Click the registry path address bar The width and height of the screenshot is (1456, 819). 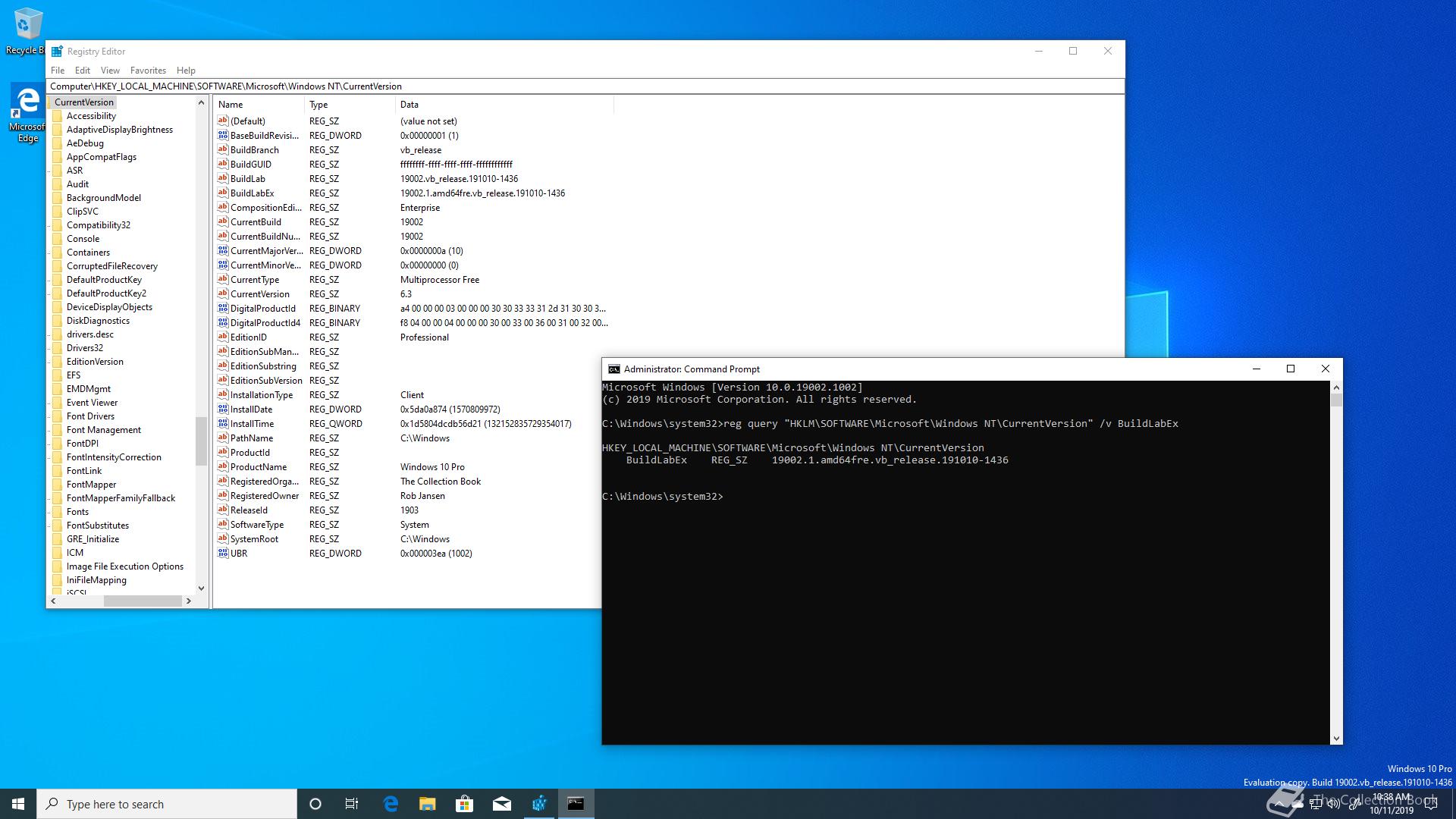(585, 86)
